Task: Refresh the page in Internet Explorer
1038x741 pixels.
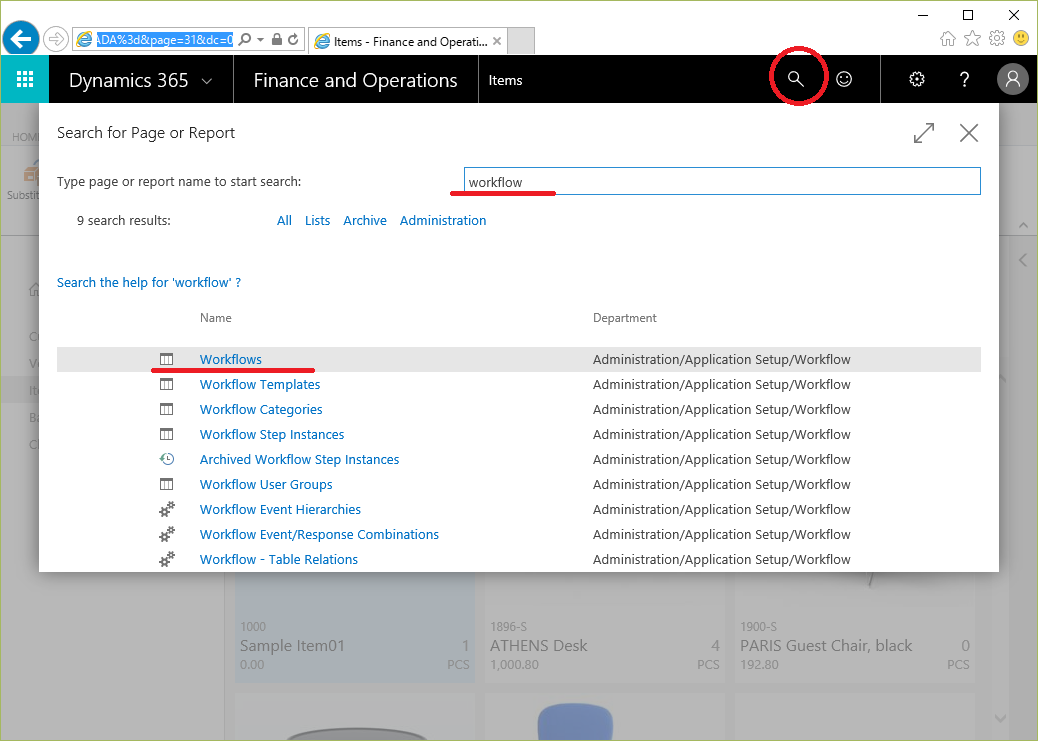Action: (293, 40)
